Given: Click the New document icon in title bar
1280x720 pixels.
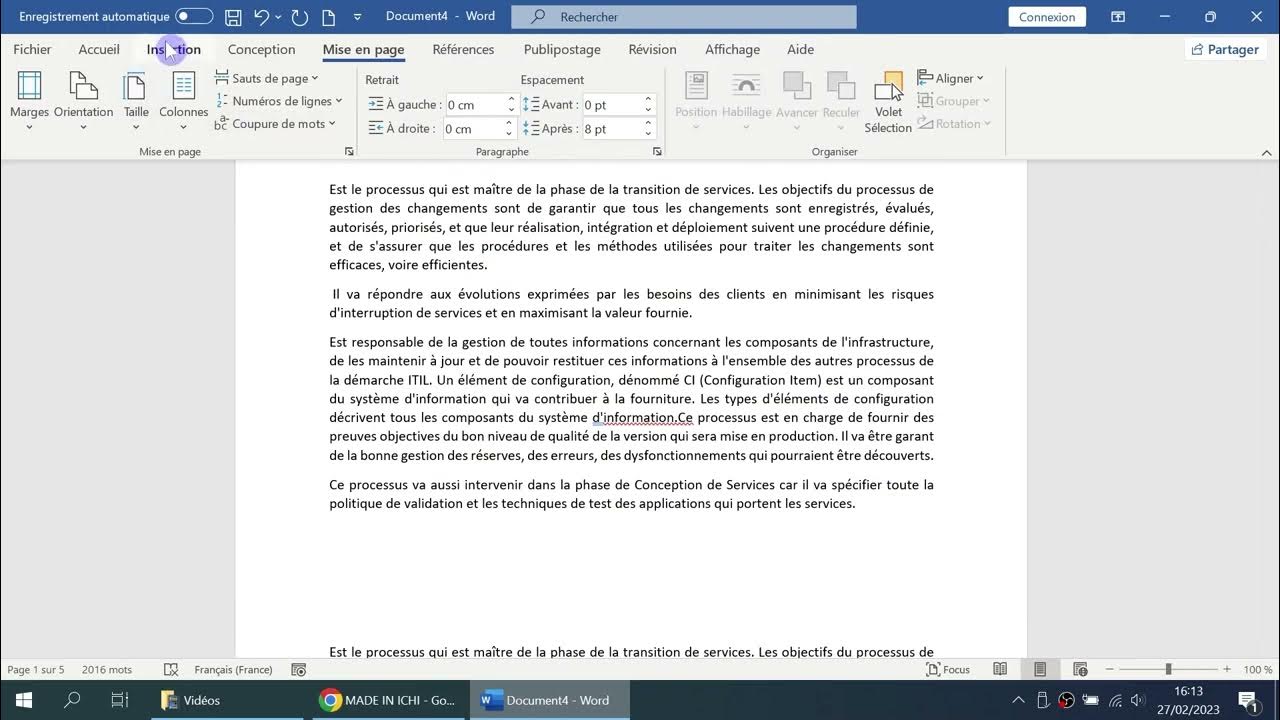Looking at the screenshot, I should [x=328, y=17].
